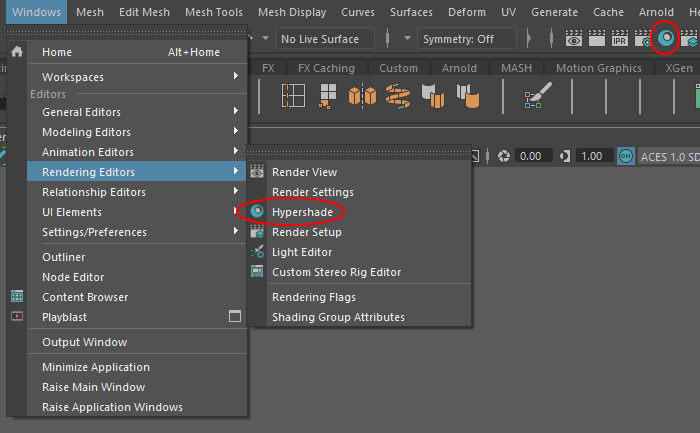This screenshot has height=433, width=700.
Task: Open the Mesh Tools menu
Action: 215,12
